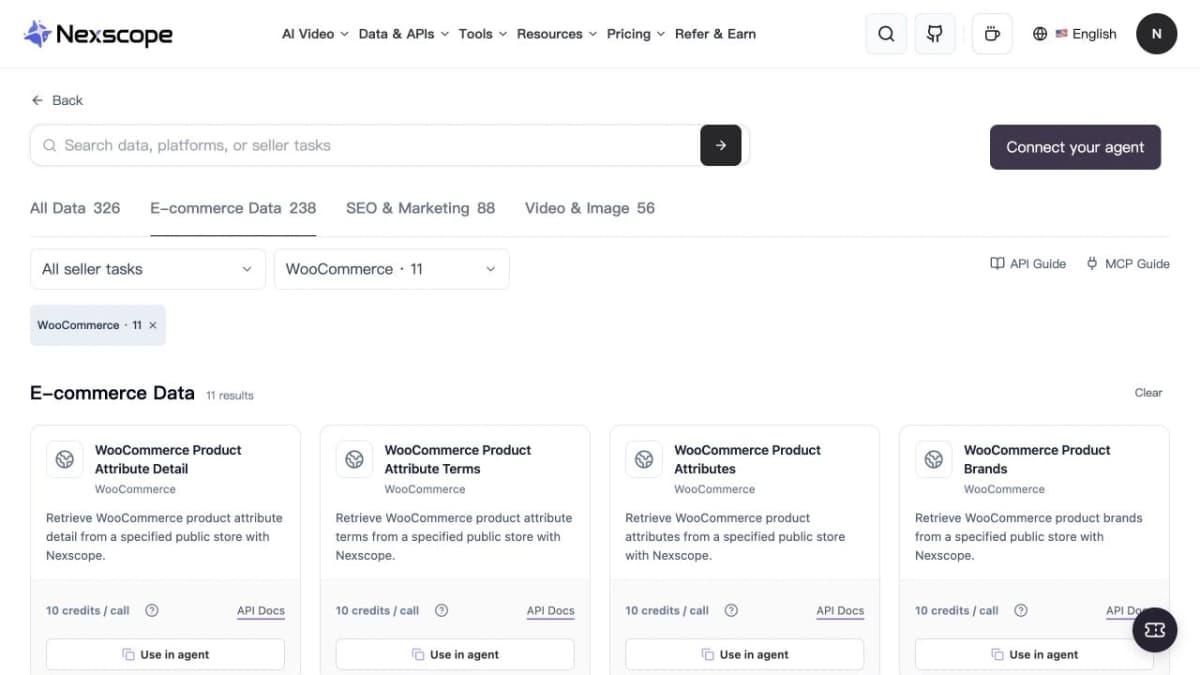Open Refer & Earn page
Viewport: 1200px width, 675px height.
click(715, 34)
